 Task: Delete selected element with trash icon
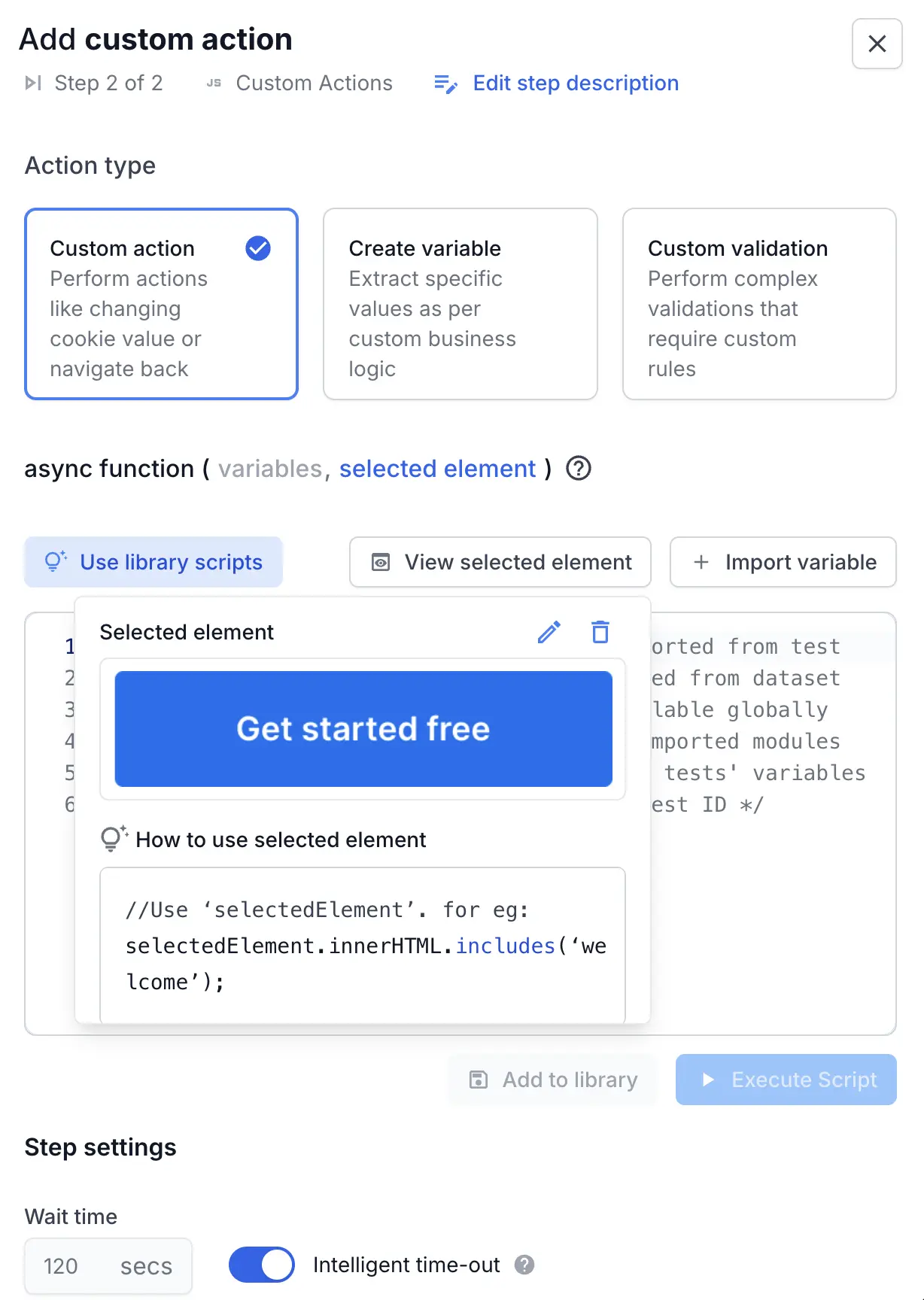(600, 632)
